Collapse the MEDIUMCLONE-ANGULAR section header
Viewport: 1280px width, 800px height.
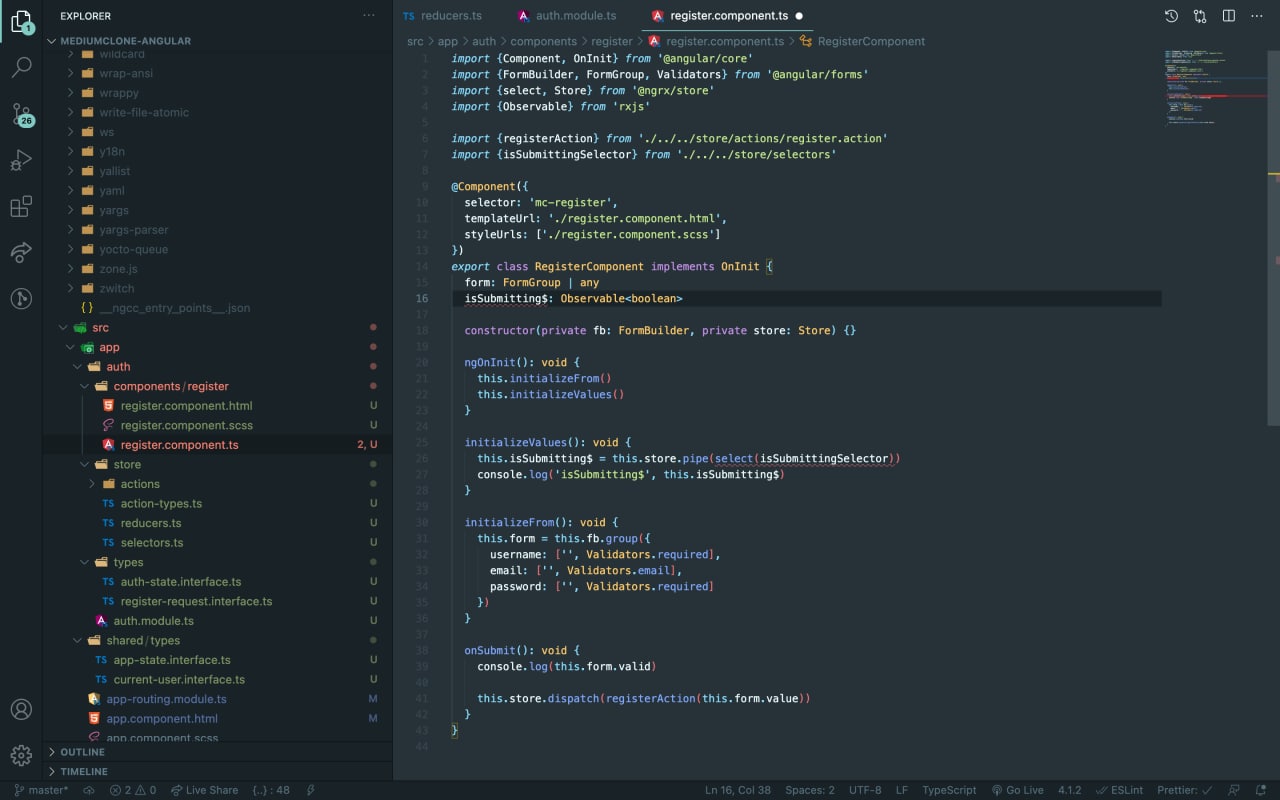point(218,41)
